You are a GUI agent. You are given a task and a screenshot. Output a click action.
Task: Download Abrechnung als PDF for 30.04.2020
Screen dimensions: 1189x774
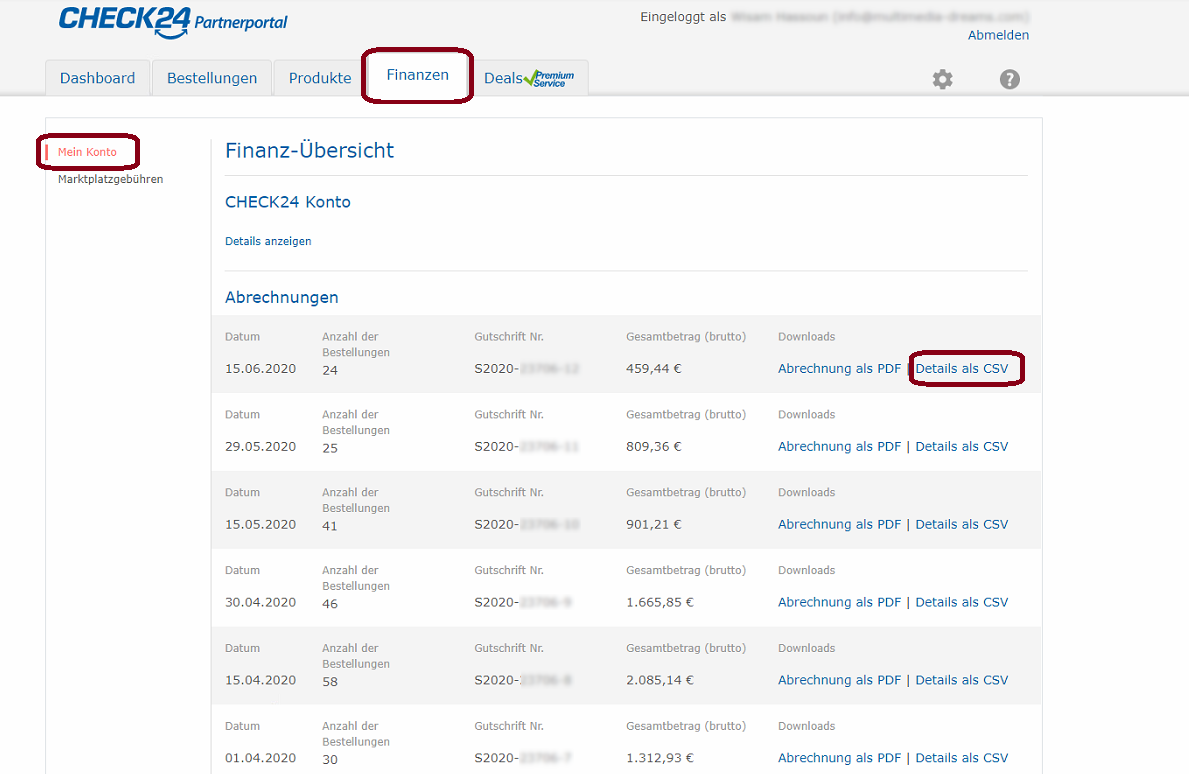[x=839, y=602]
